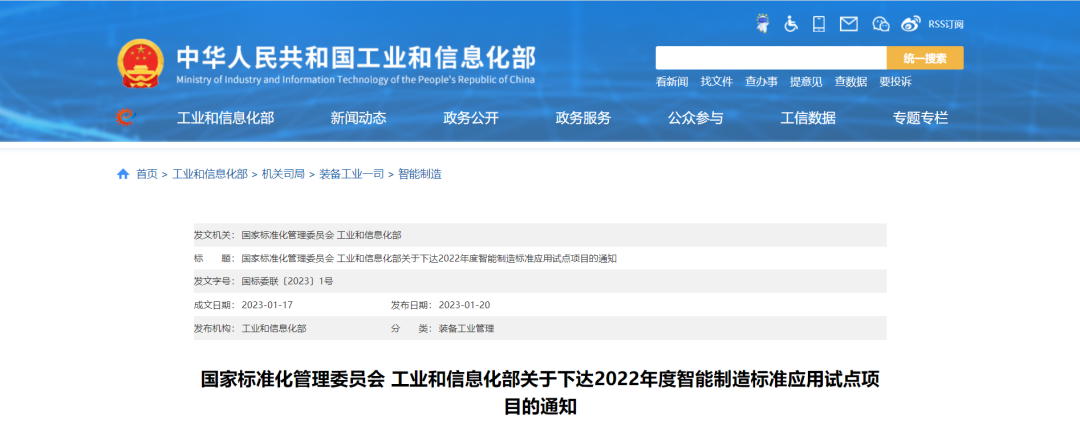The image size is (1080, 433).
Task: Click the 发布日期 value 2023-01-20
Action: [464, 305]
